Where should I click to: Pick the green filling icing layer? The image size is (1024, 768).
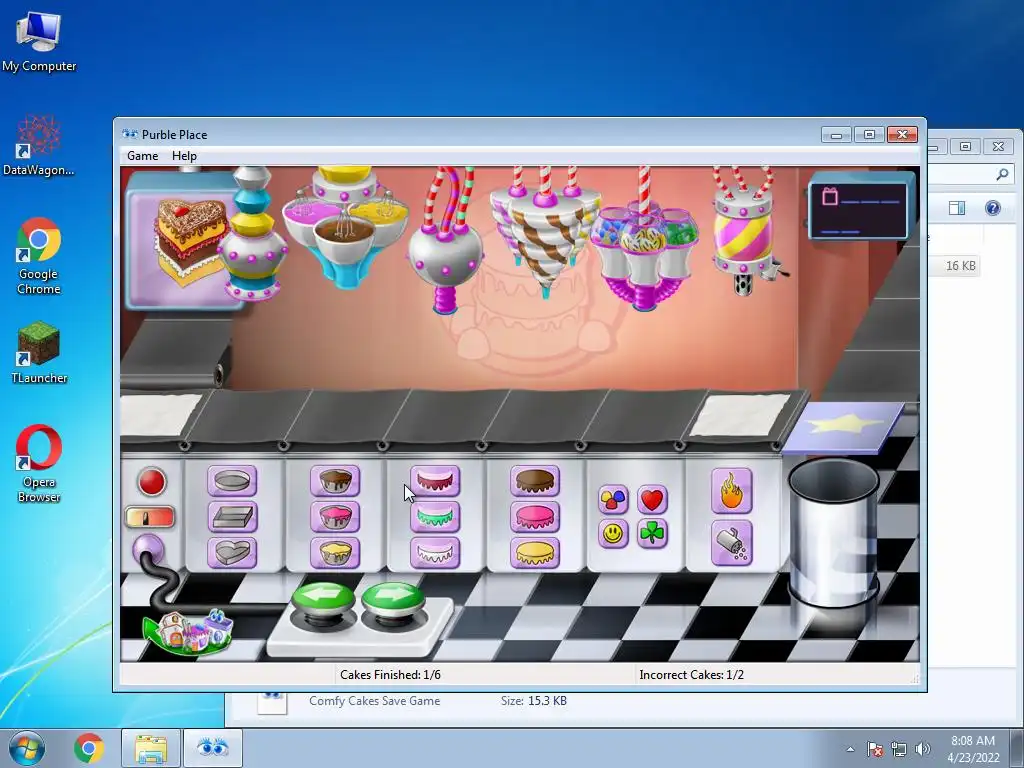435,517
